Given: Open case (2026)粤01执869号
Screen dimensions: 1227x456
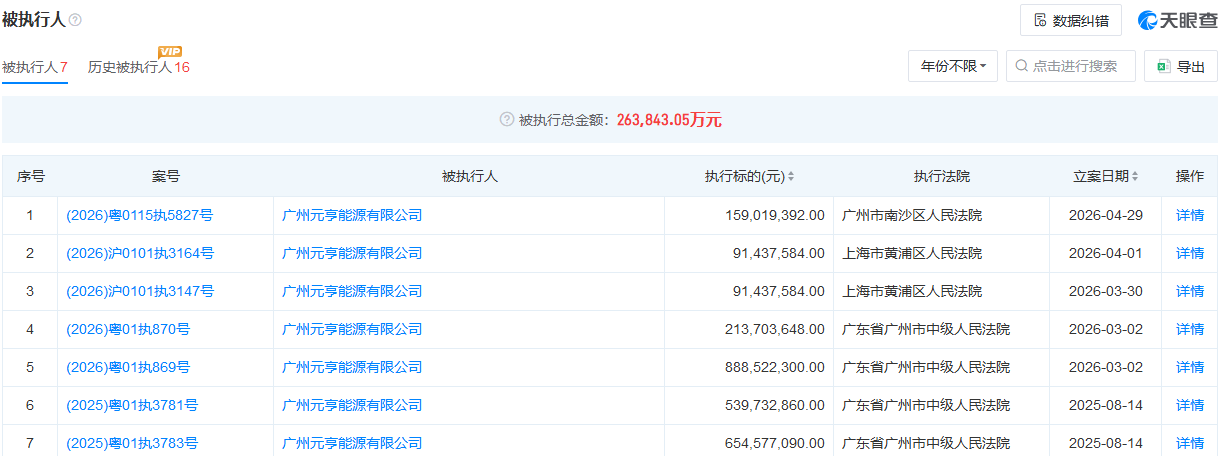Looking at the screenshot, I should coord(128,367).
